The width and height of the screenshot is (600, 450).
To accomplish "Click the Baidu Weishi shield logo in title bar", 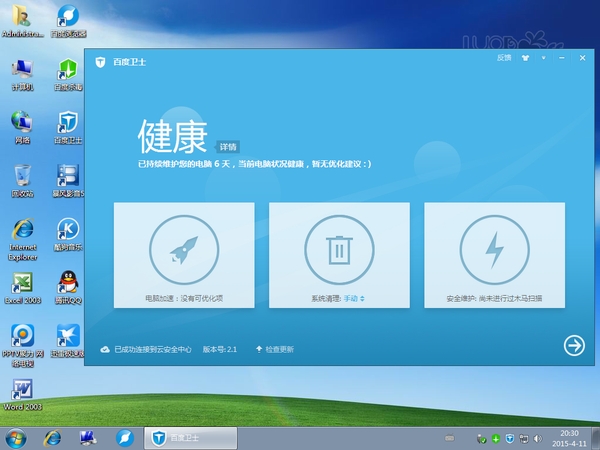I will (100, 61).
